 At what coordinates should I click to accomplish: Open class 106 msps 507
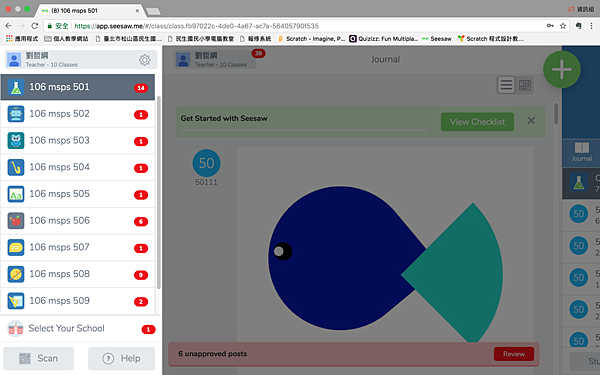tap(78, 248)
